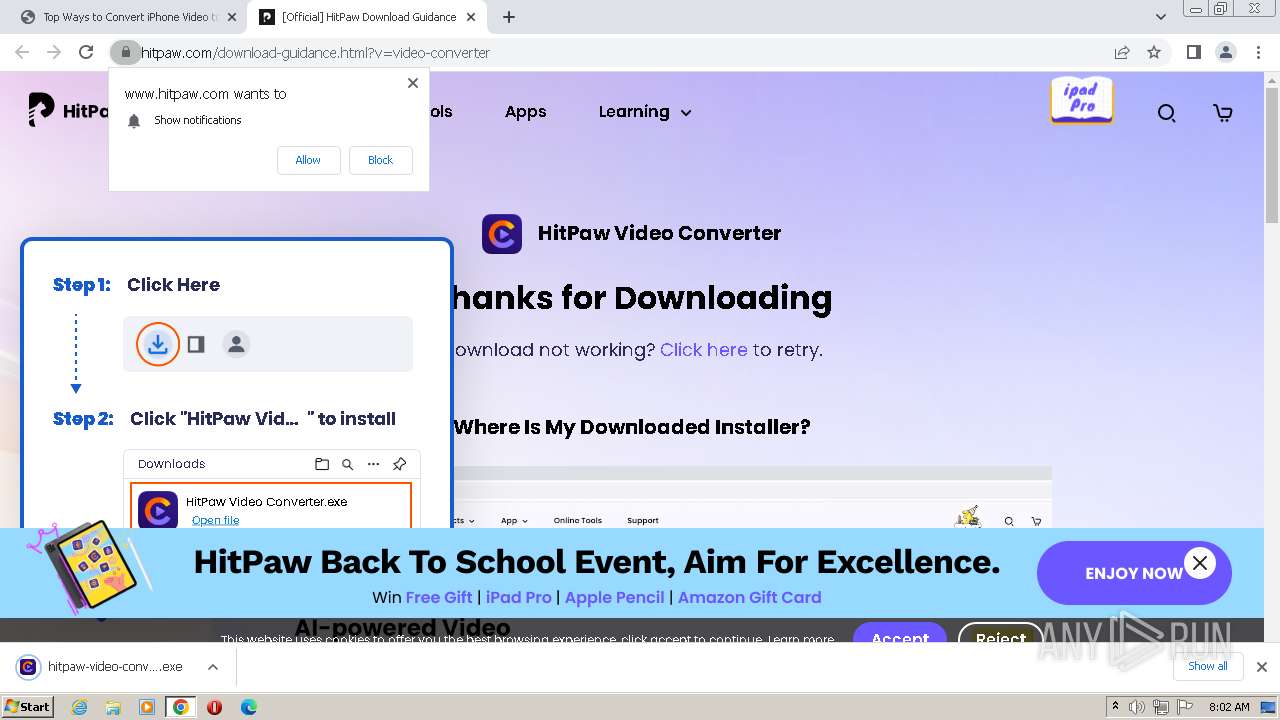
Task: Open the site search magnifier icon
Action: [x=1166, y=113]
